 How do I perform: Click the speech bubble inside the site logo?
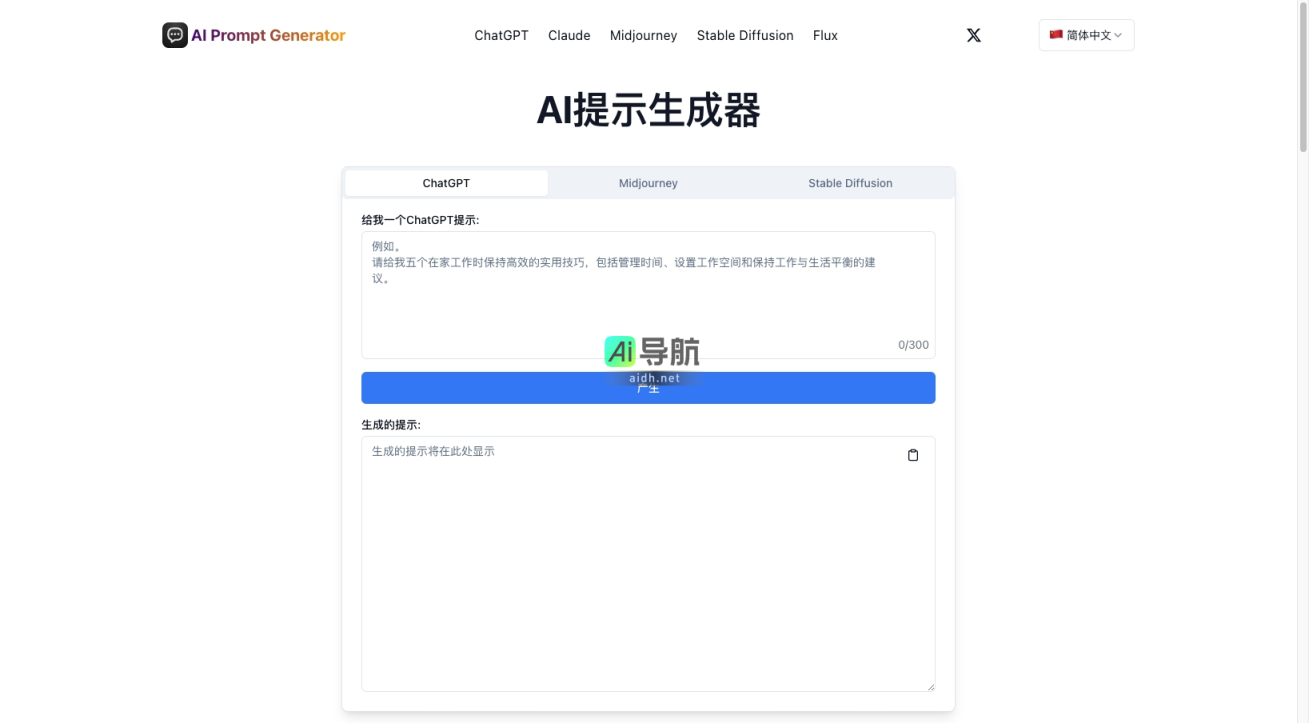175,34
